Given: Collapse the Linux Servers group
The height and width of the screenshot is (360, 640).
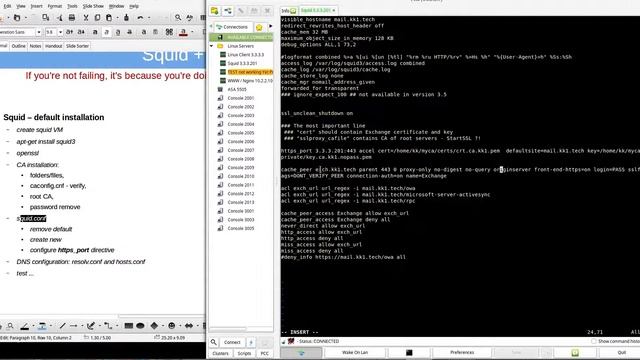Looking at the screenshot, I should coord(211,46).
